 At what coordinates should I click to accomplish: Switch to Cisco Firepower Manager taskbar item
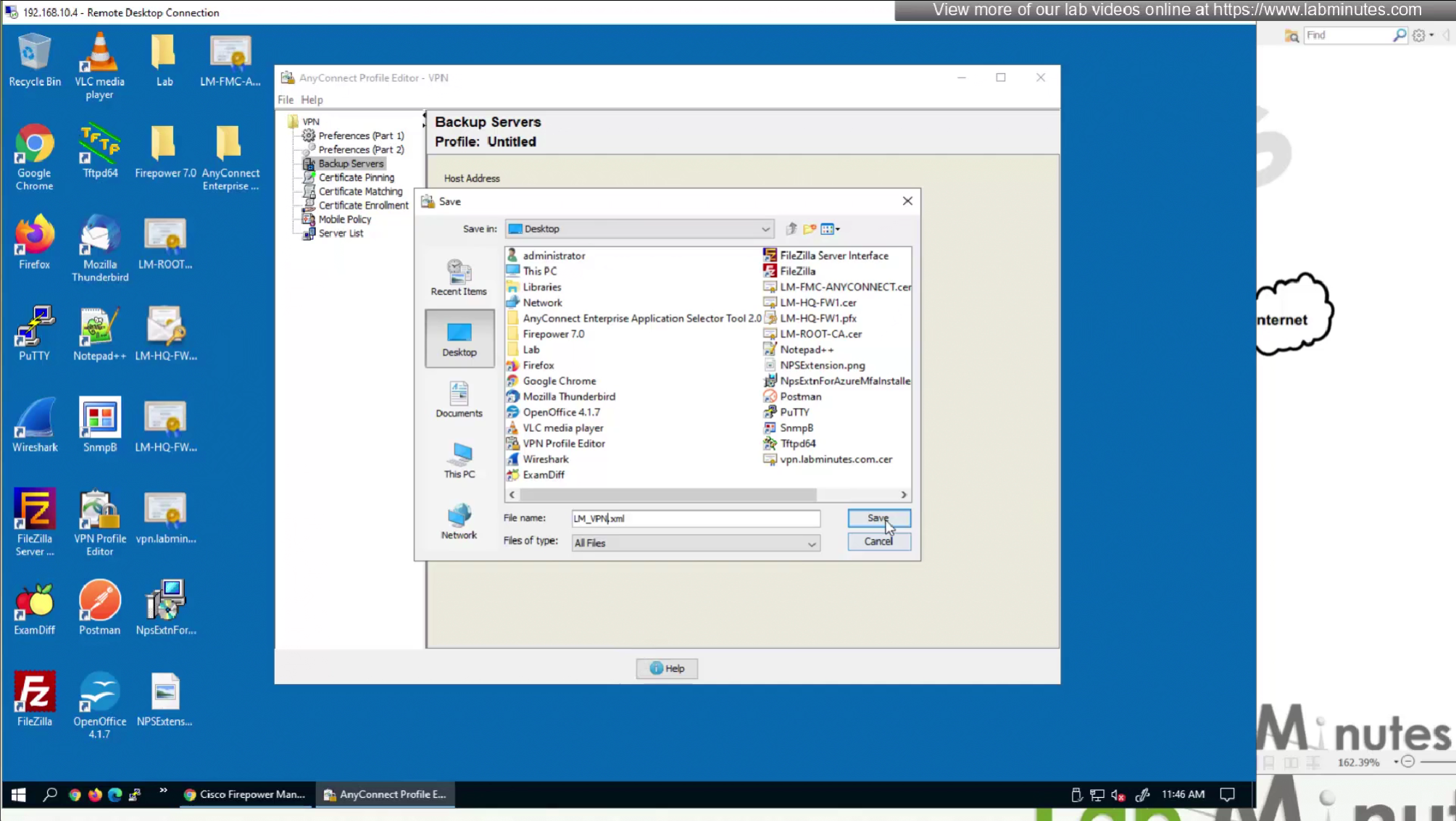coord(245,794)
